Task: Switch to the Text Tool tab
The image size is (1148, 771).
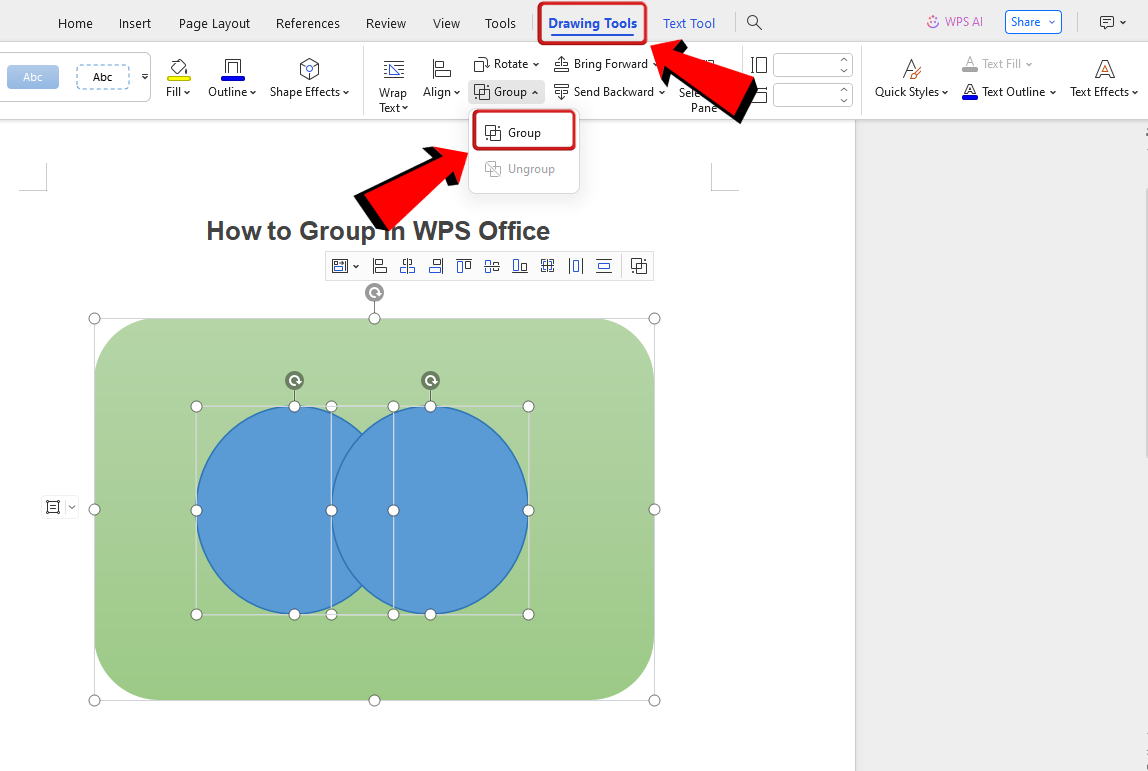Action: tap(689, 23)
